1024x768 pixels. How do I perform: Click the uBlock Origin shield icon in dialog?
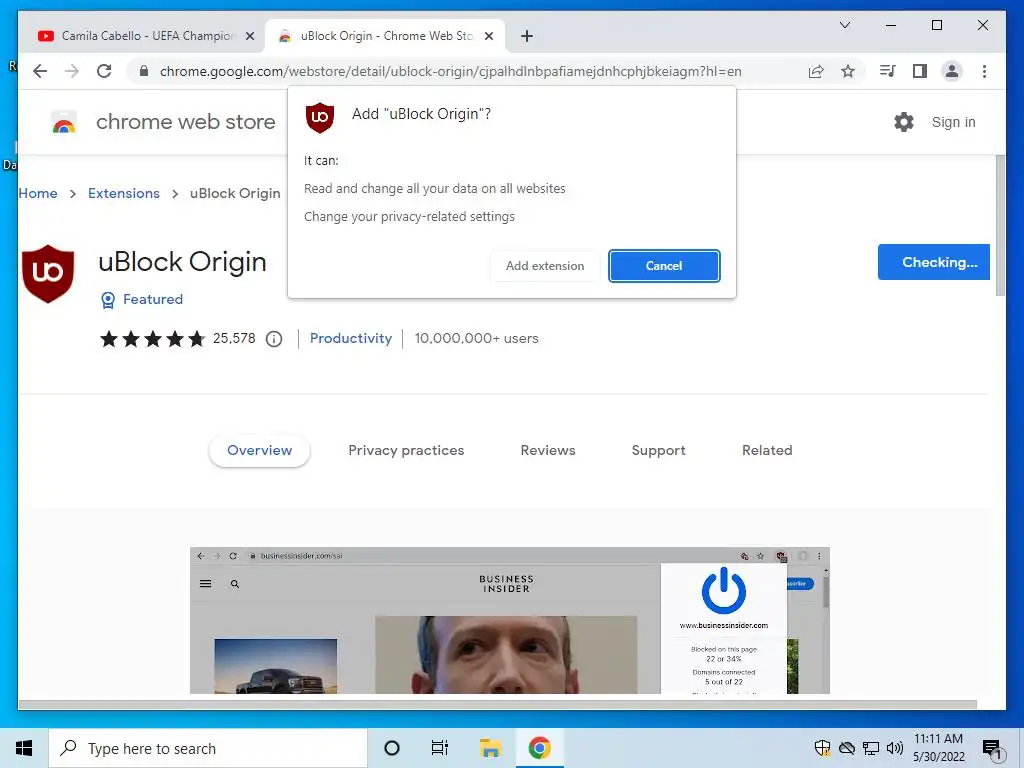[x=320, y=118]
